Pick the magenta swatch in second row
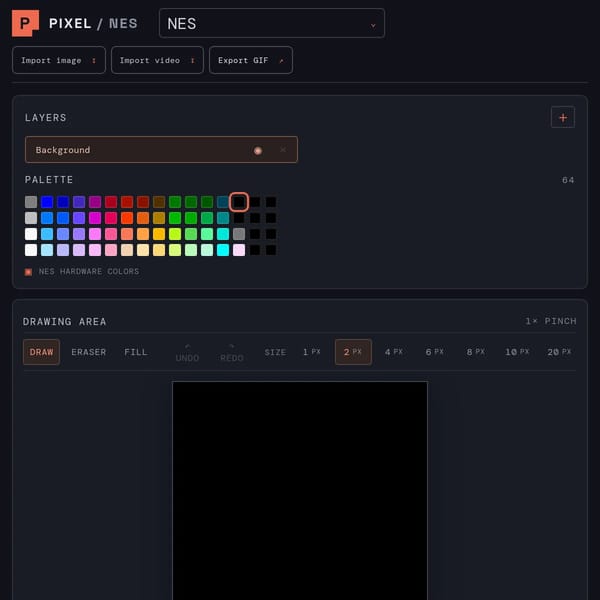 (x=95, y=218)
